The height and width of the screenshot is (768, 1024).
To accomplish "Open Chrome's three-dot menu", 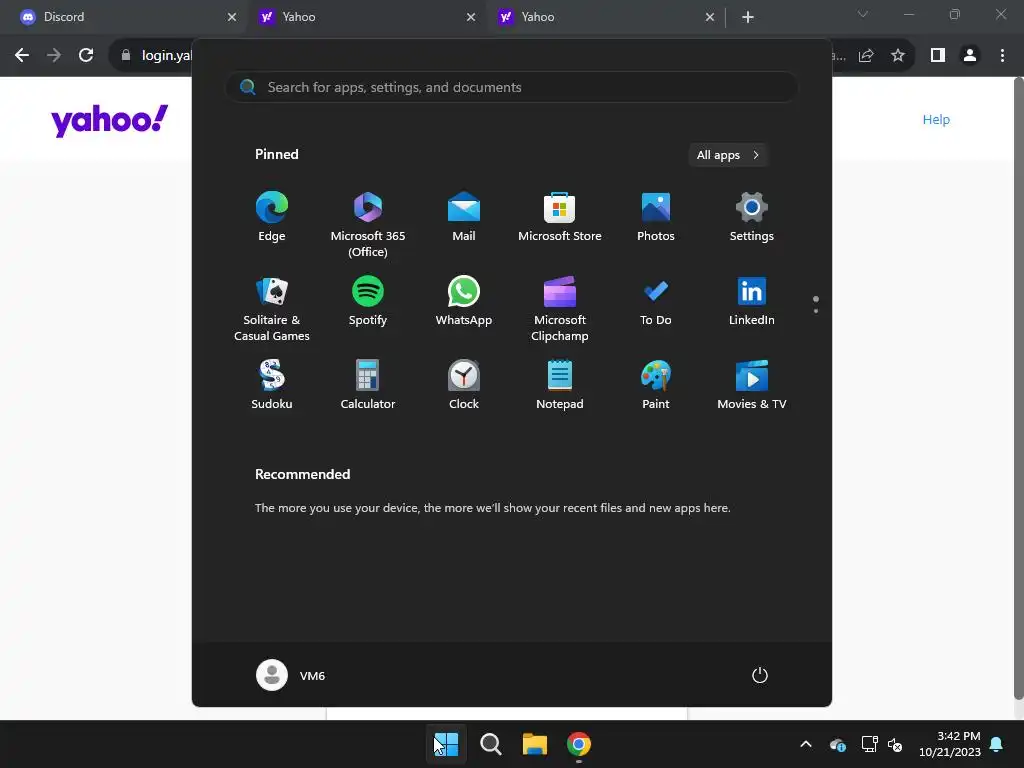I will (x=1002, y=56).
